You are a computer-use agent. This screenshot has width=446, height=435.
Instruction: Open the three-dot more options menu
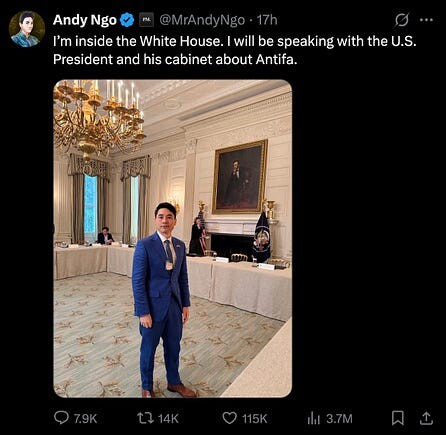426,20
